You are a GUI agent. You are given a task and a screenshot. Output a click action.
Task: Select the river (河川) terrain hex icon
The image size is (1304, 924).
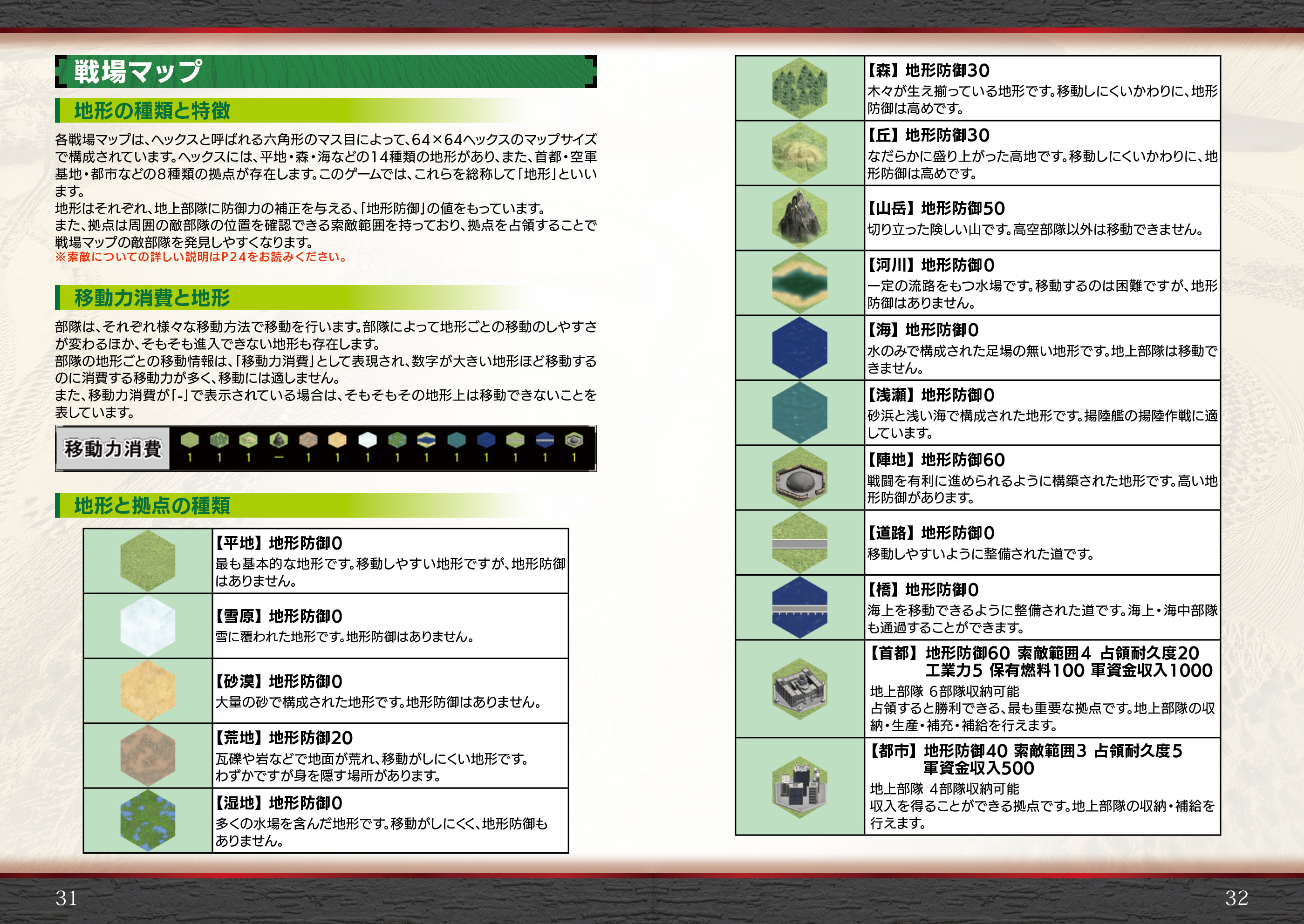coord(799,283)
